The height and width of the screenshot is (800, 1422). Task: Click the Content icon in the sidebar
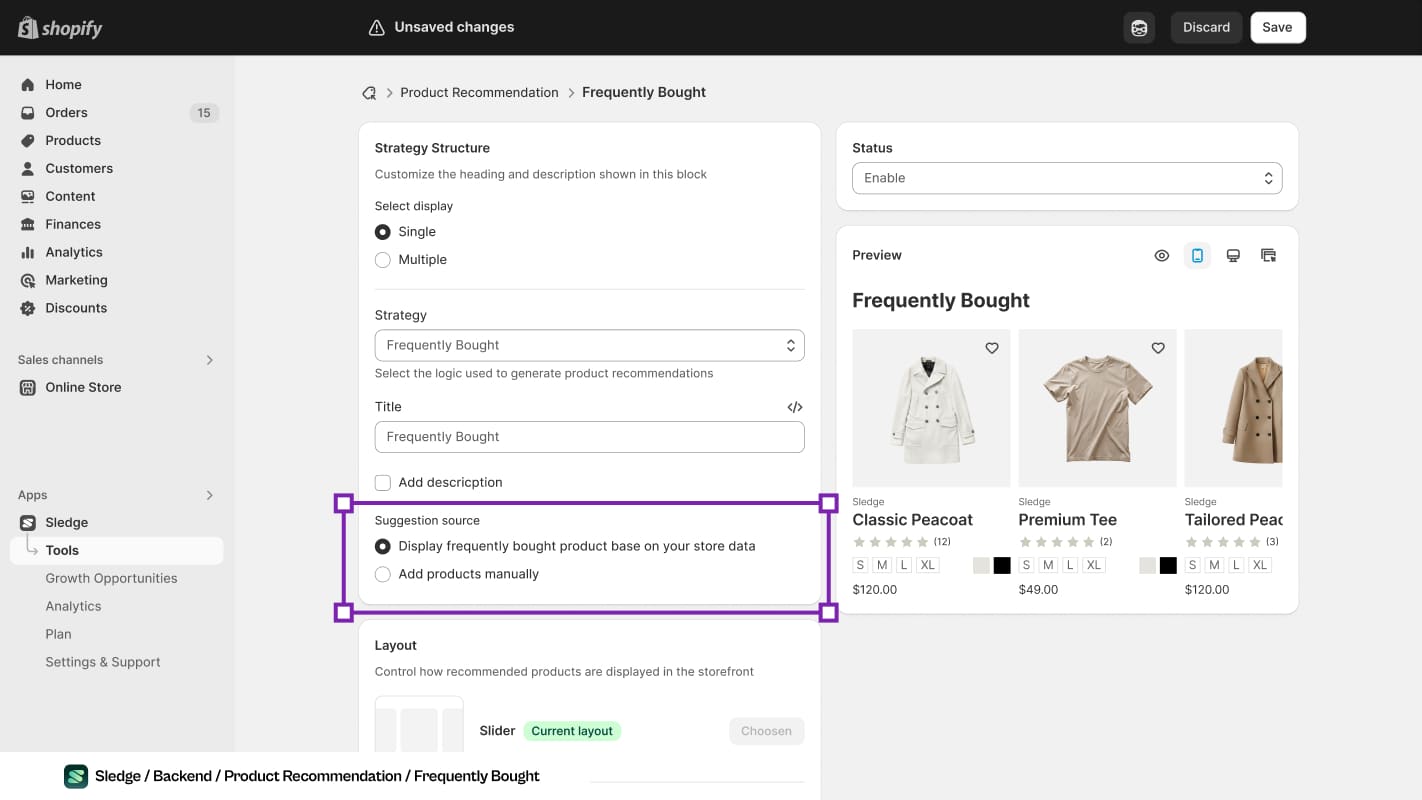[28, 197]
